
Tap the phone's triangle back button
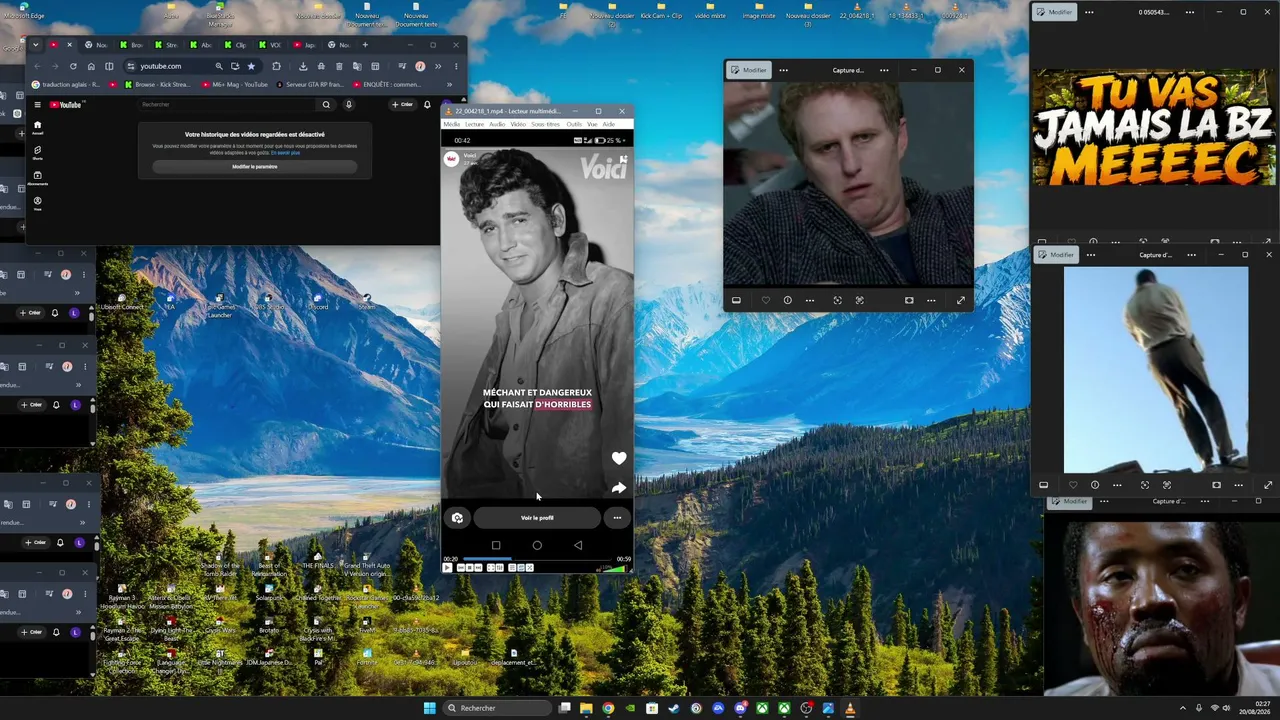(x=578, y=546)
